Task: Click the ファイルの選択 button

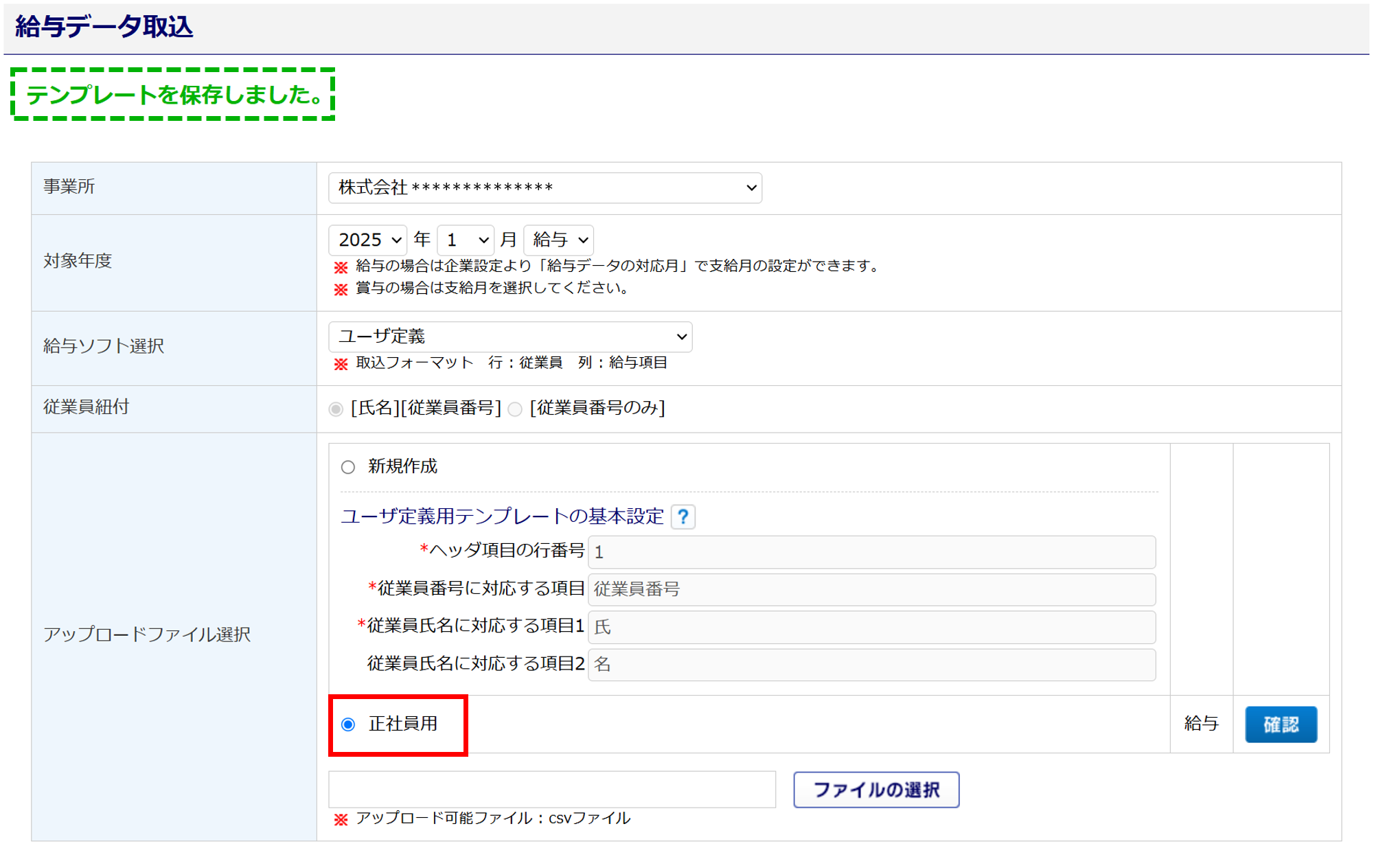Action: coord(875,790)
